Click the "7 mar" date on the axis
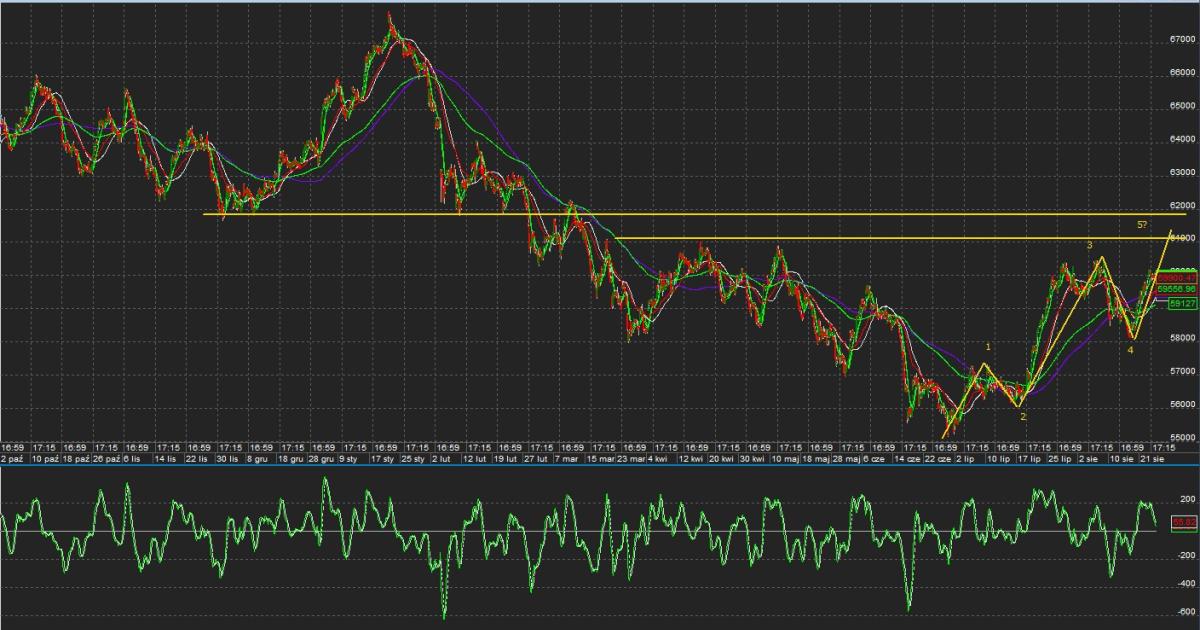The image size is (1200, 630). tap(568, 459)
